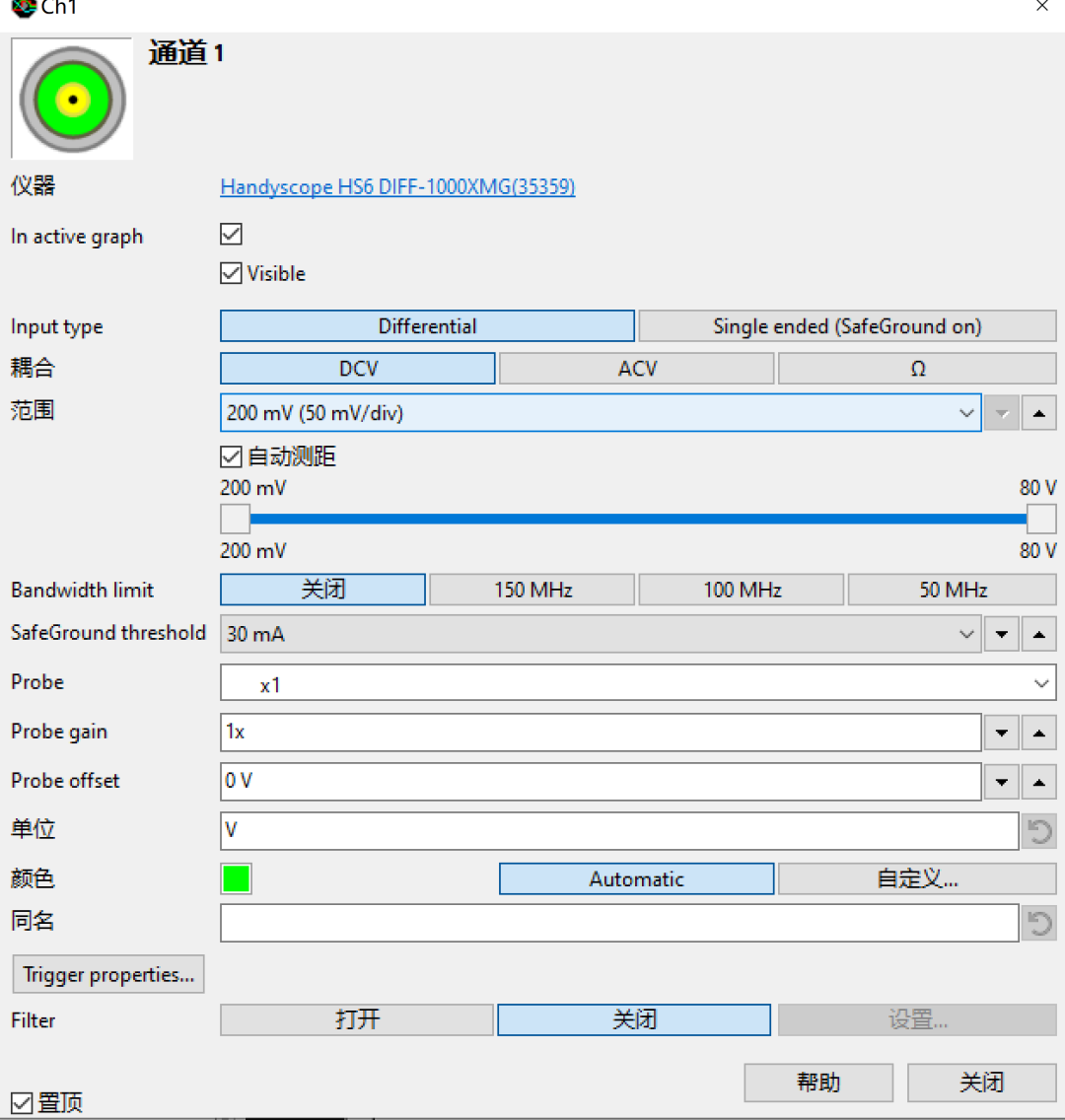Click the 单位 unit field showing V
This screenshot has width=1065, height=1120.
coord(619,831)
